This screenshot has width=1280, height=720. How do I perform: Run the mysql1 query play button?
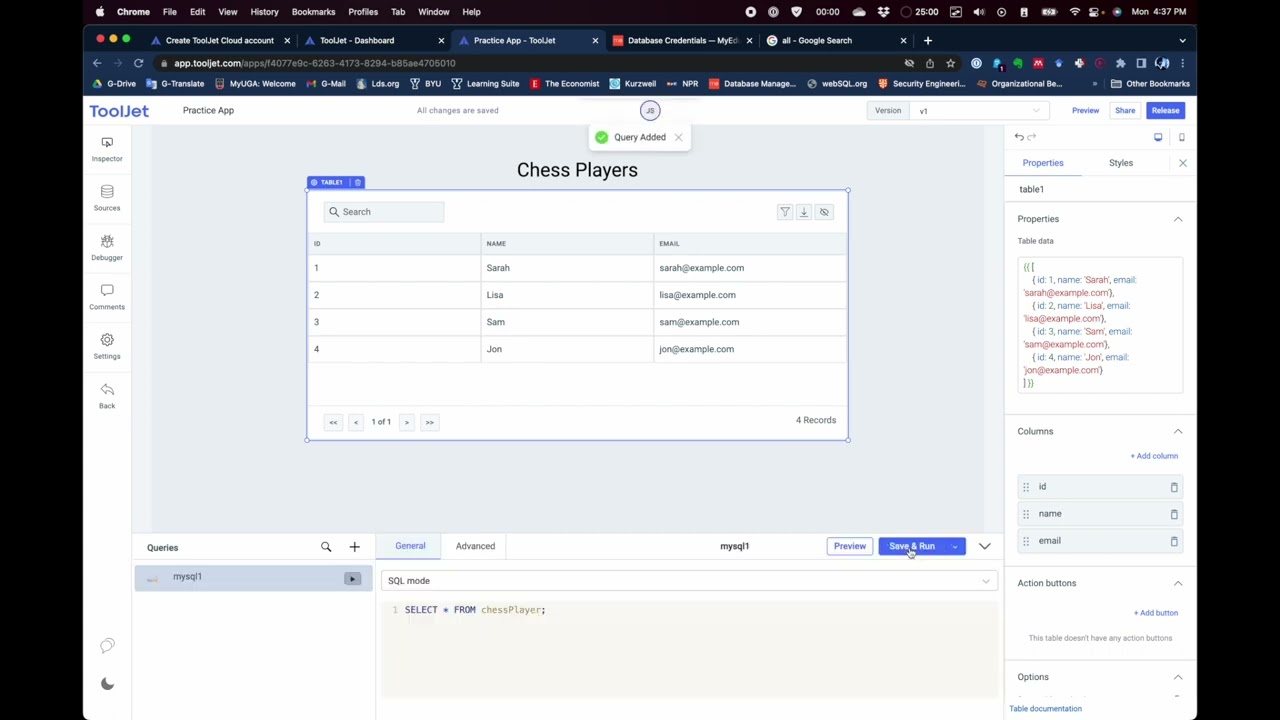pos(352,578)
